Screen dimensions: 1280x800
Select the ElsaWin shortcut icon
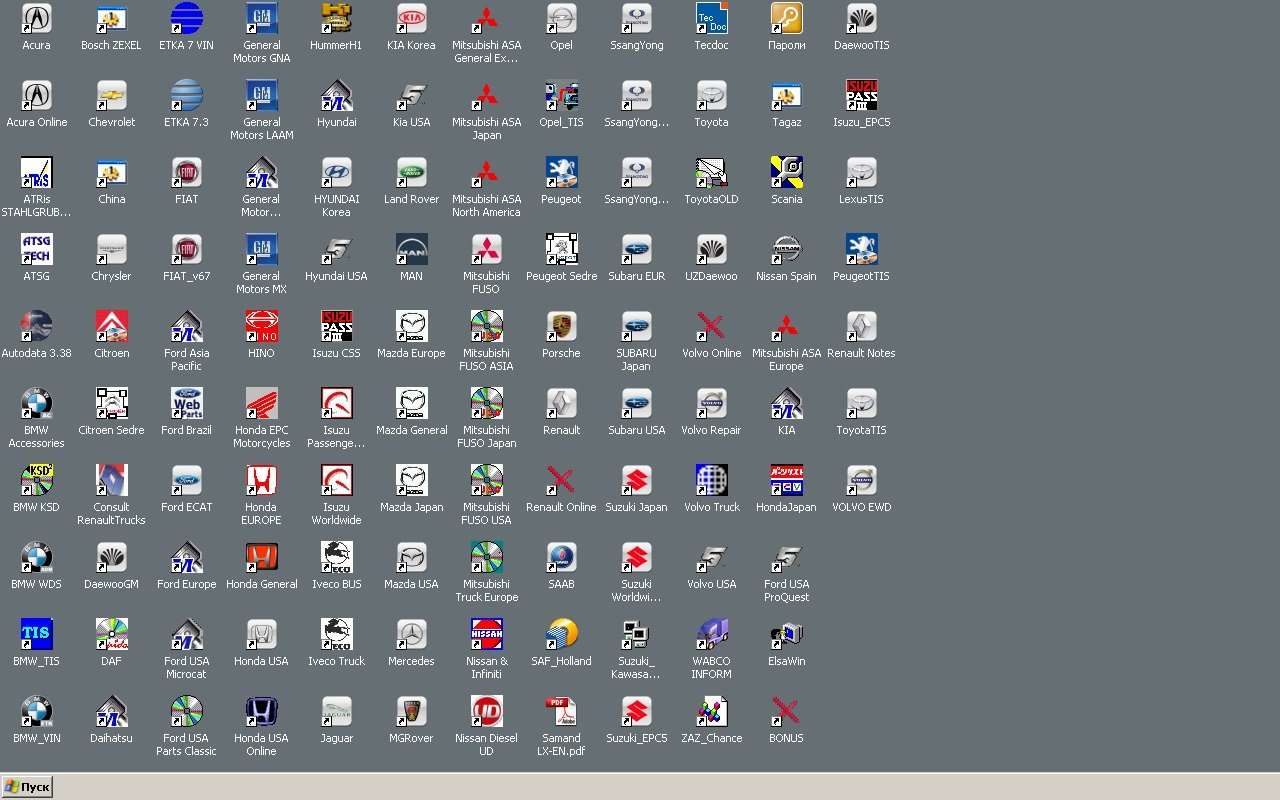(x=786, y=634)
